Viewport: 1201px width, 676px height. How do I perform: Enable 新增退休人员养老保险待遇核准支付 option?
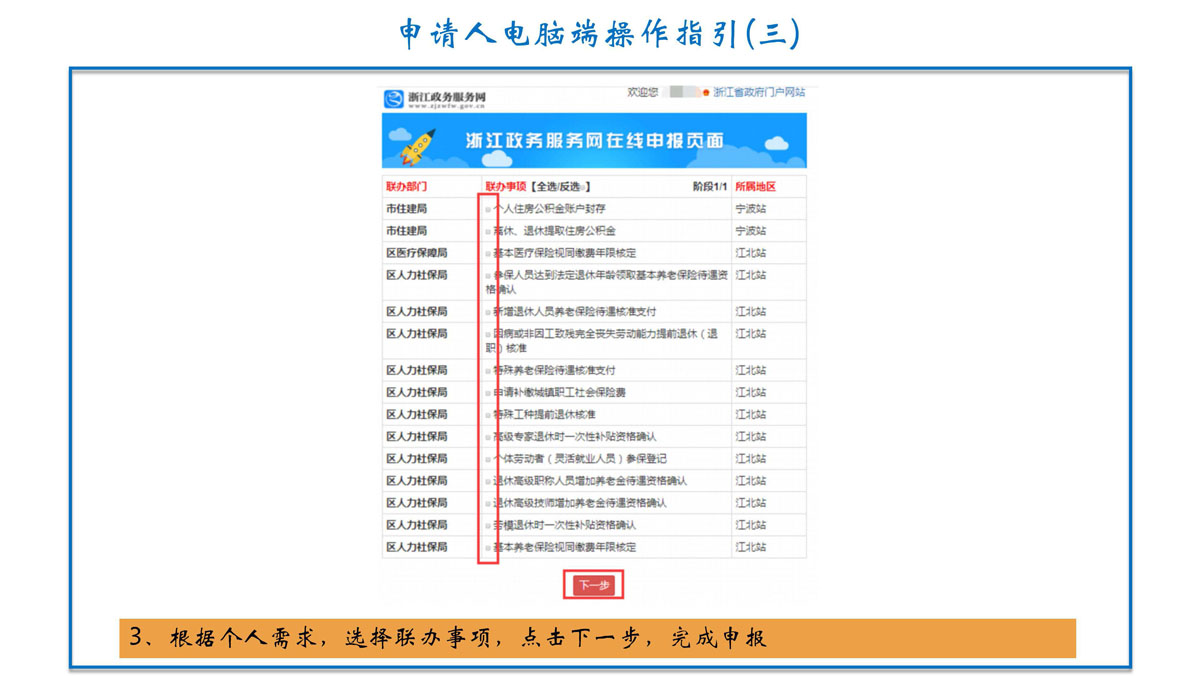489,313
